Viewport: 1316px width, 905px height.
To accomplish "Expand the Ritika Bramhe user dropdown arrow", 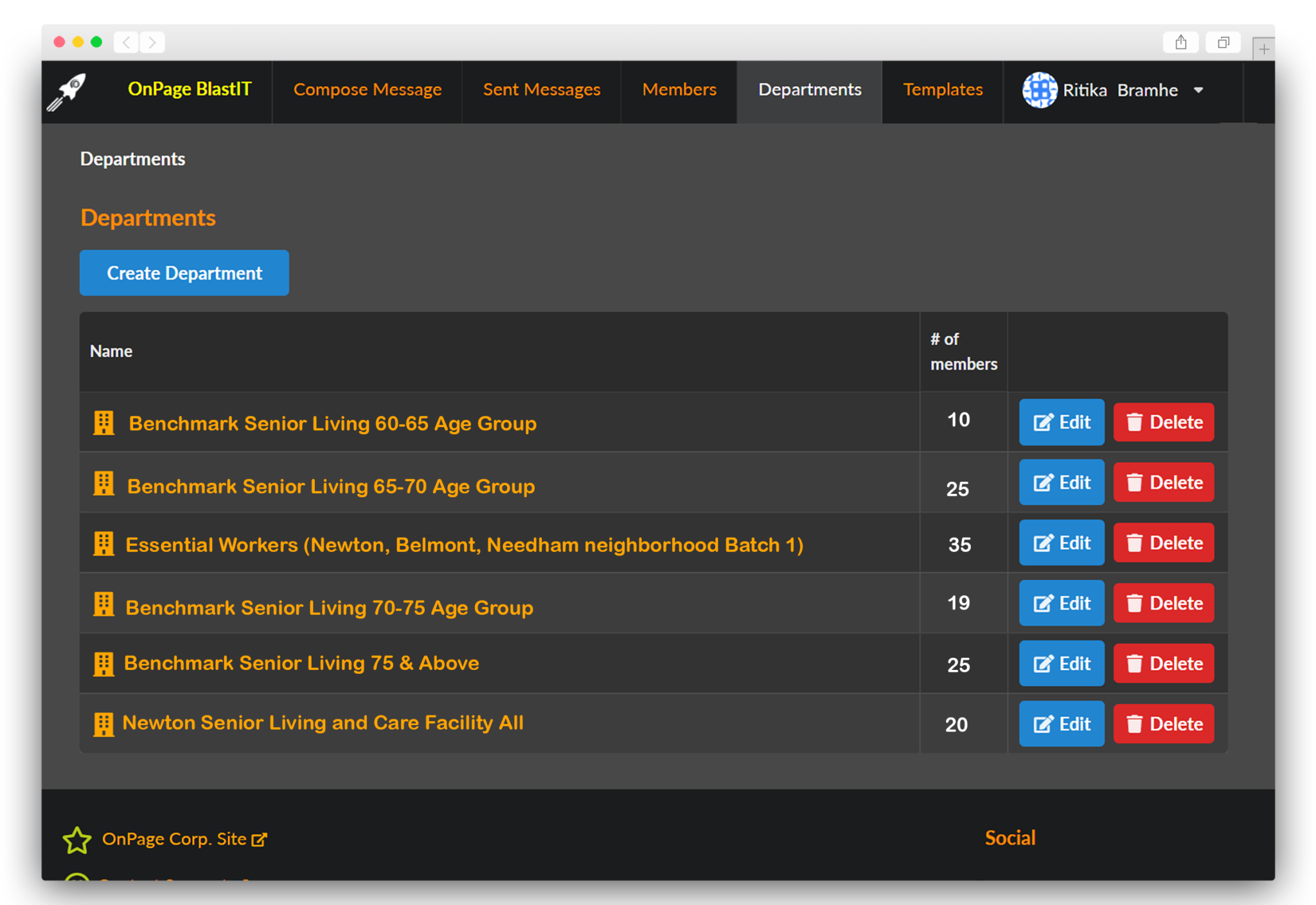I will tap(1198, 91).
